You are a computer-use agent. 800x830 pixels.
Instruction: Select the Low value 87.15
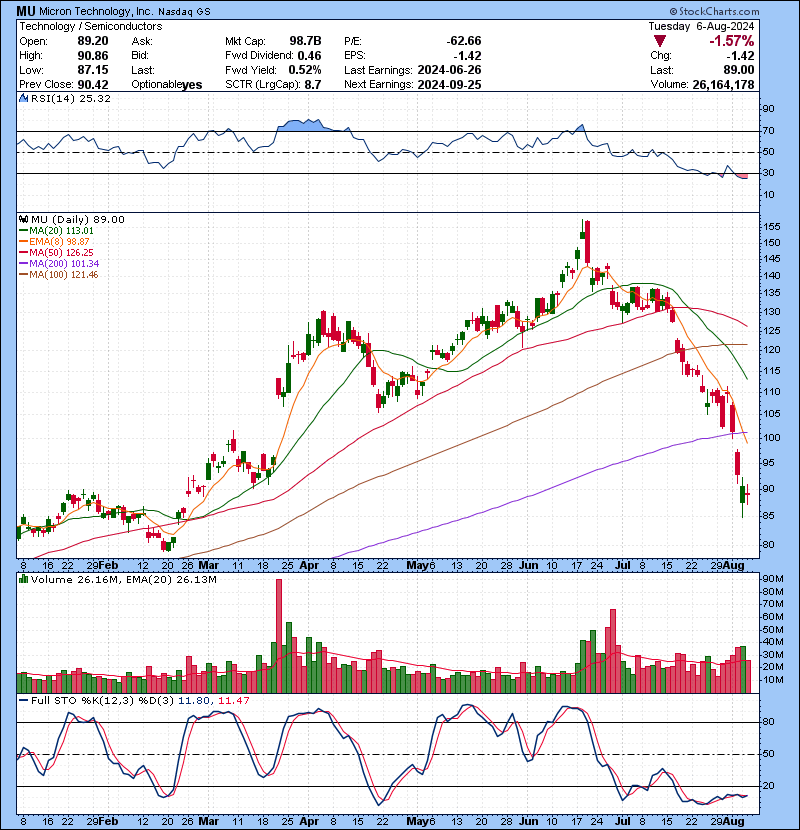tap(93, 70)
